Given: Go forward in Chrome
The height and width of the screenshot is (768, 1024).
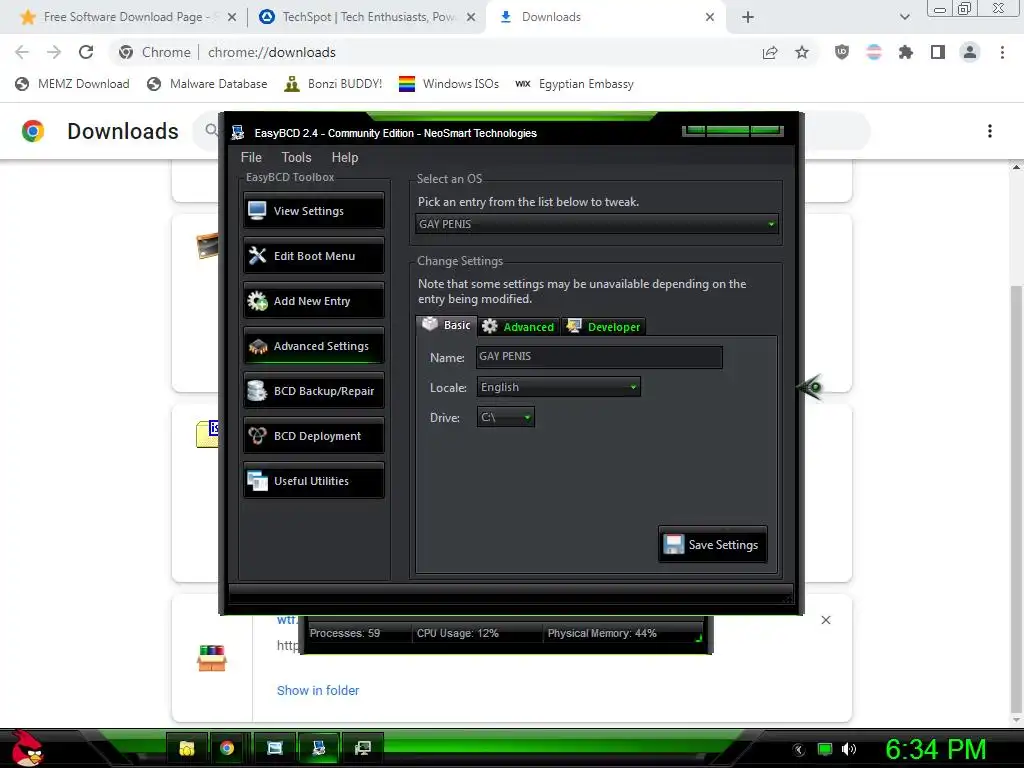Looking at the screenshot, I should point(54,52).
